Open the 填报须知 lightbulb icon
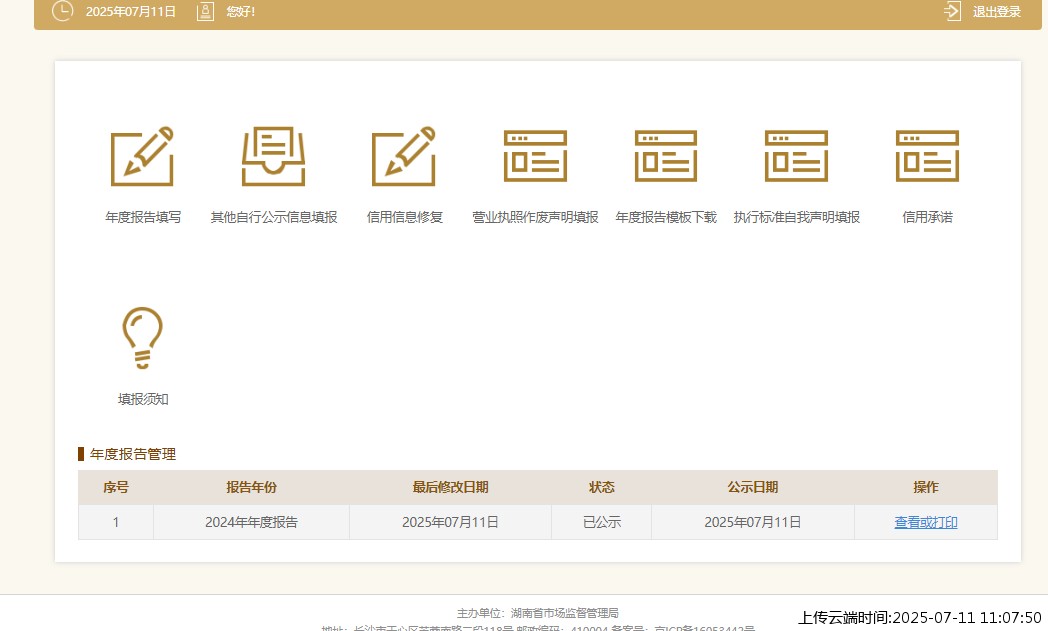Viewport: 1048px width, 631px height. 142,338
